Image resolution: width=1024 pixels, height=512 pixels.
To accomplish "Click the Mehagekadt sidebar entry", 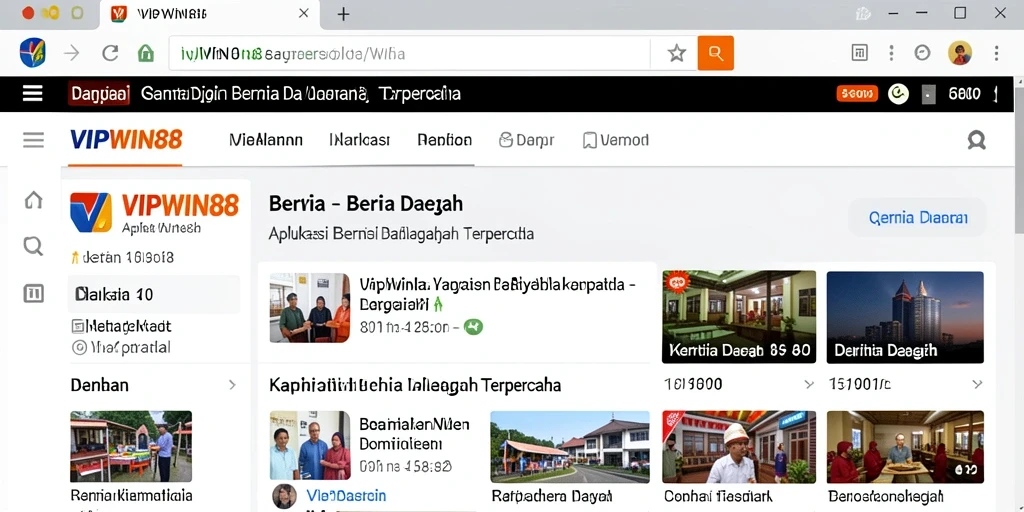I will click(121, 326).
